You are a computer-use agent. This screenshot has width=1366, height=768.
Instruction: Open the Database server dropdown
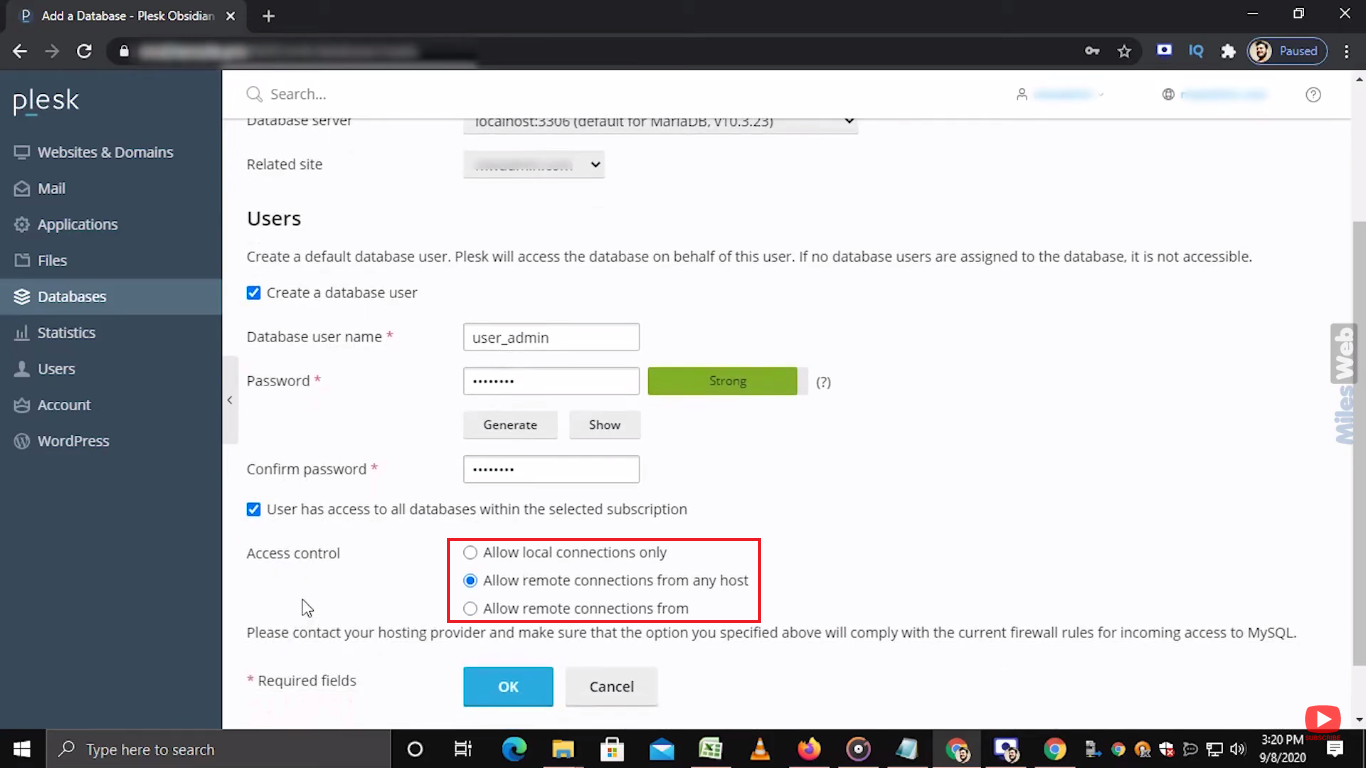coord(661,121)
